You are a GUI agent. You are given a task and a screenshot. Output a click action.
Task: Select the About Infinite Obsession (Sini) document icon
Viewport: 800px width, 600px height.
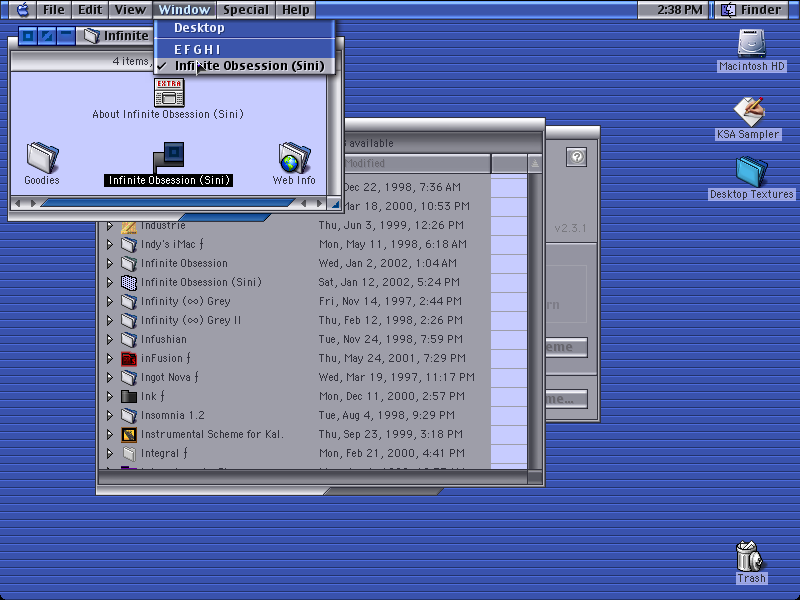pos(169,92)
